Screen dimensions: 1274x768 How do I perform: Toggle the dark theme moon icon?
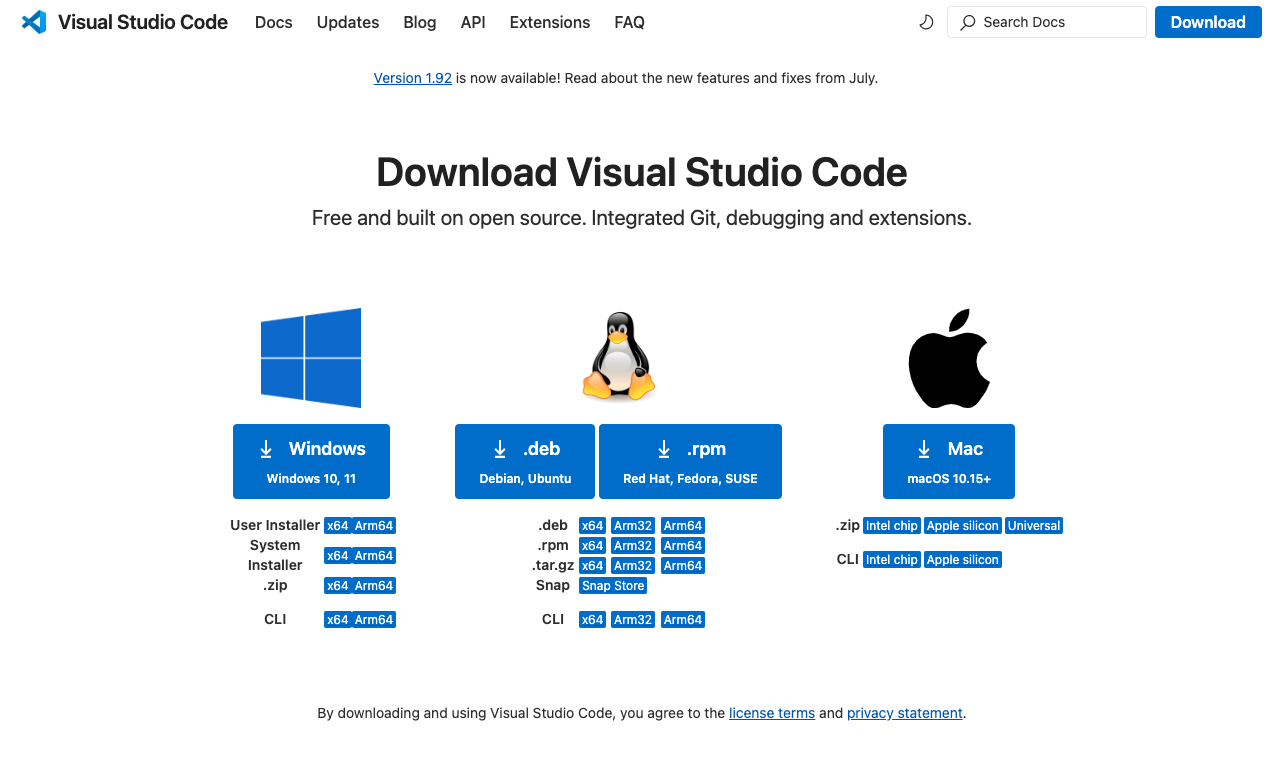pyautogui.click(x=926, y=22)
